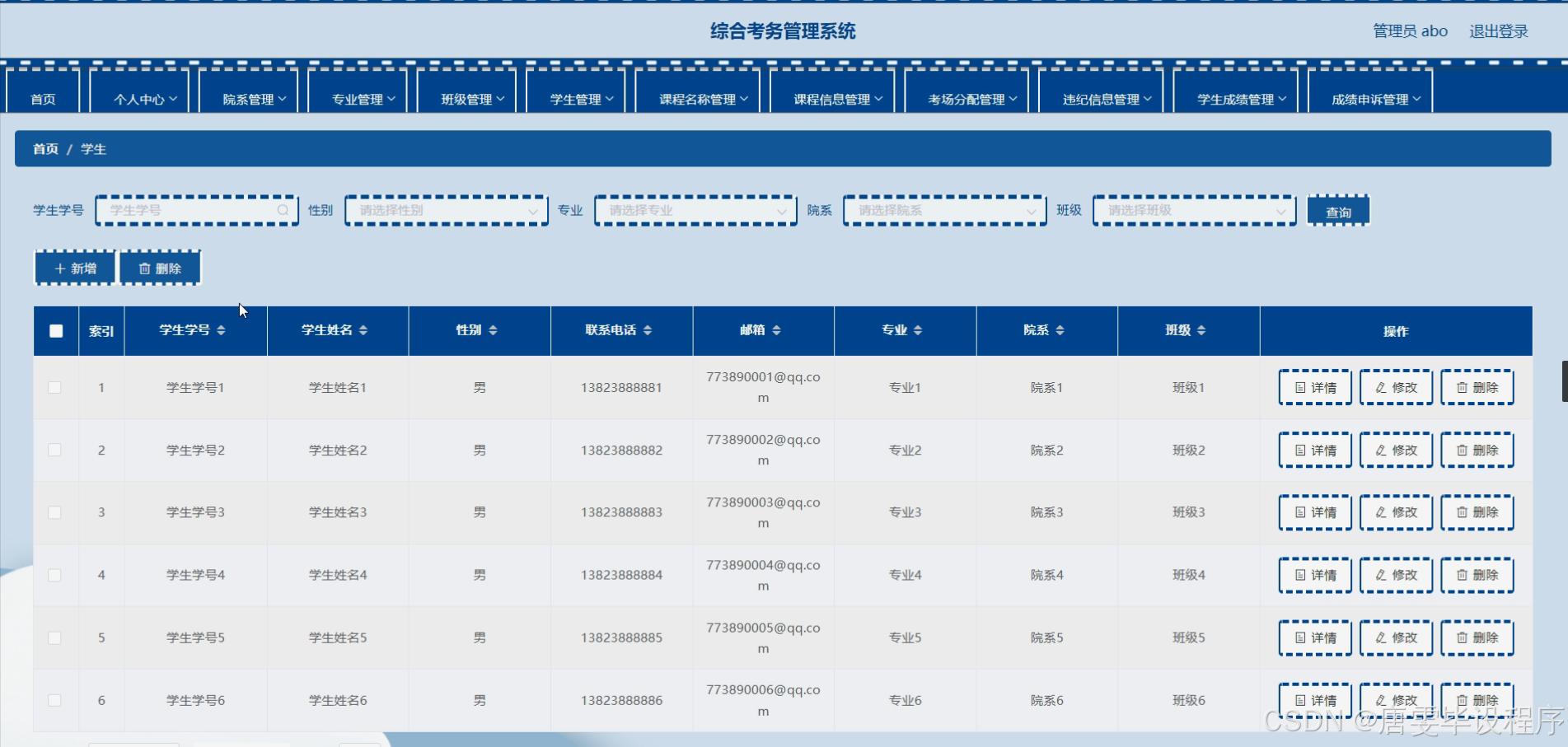Click 班级5 cell
Viewport: 1568px width, 747px height.
[1188, 637]
